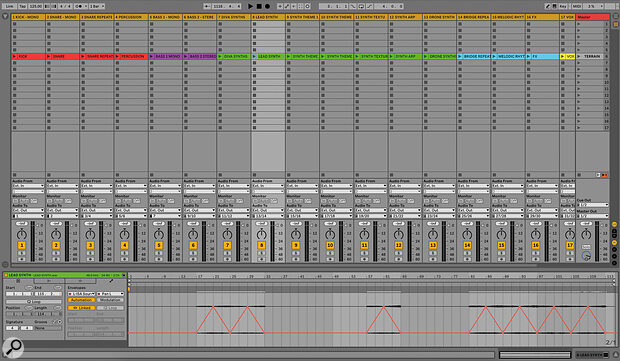Open the envelope device chooser dropdown
This screenshot has width=620, height=361.
tap(81, 294)
